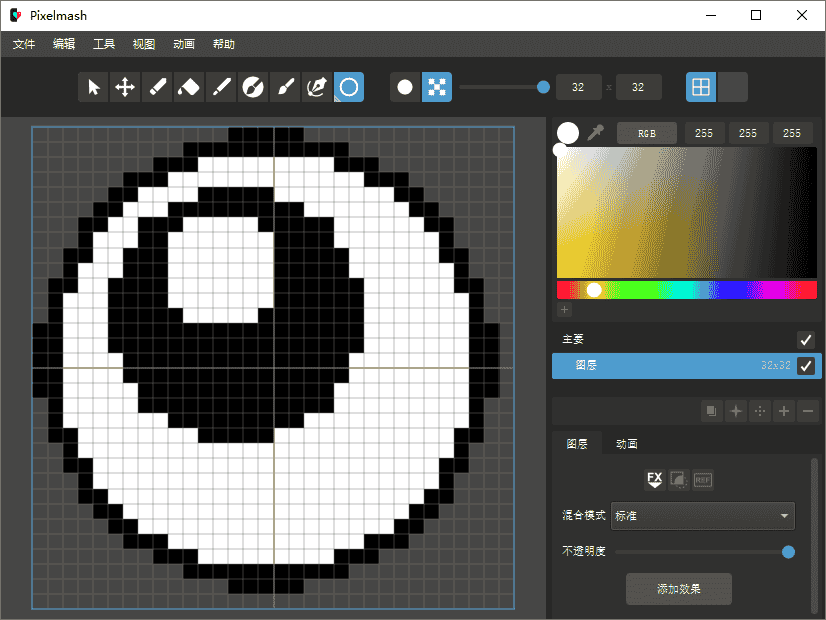826x620 pixels.
Task: Pick color with the eyedropper icon
Action: pos(596,132)
